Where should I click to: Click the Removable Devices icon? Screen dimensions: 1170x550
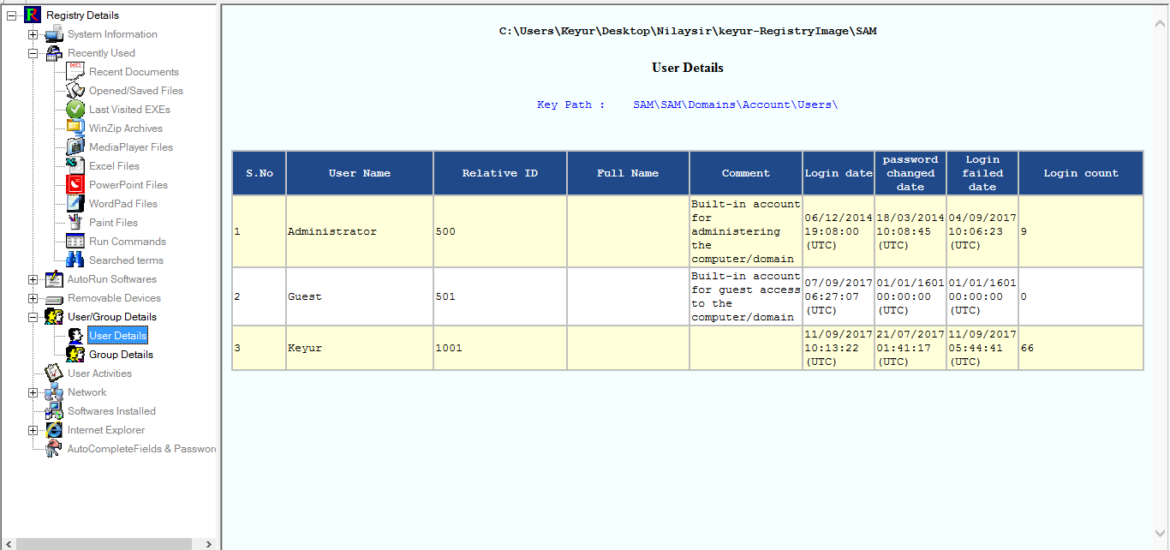(x=54, y=298)
